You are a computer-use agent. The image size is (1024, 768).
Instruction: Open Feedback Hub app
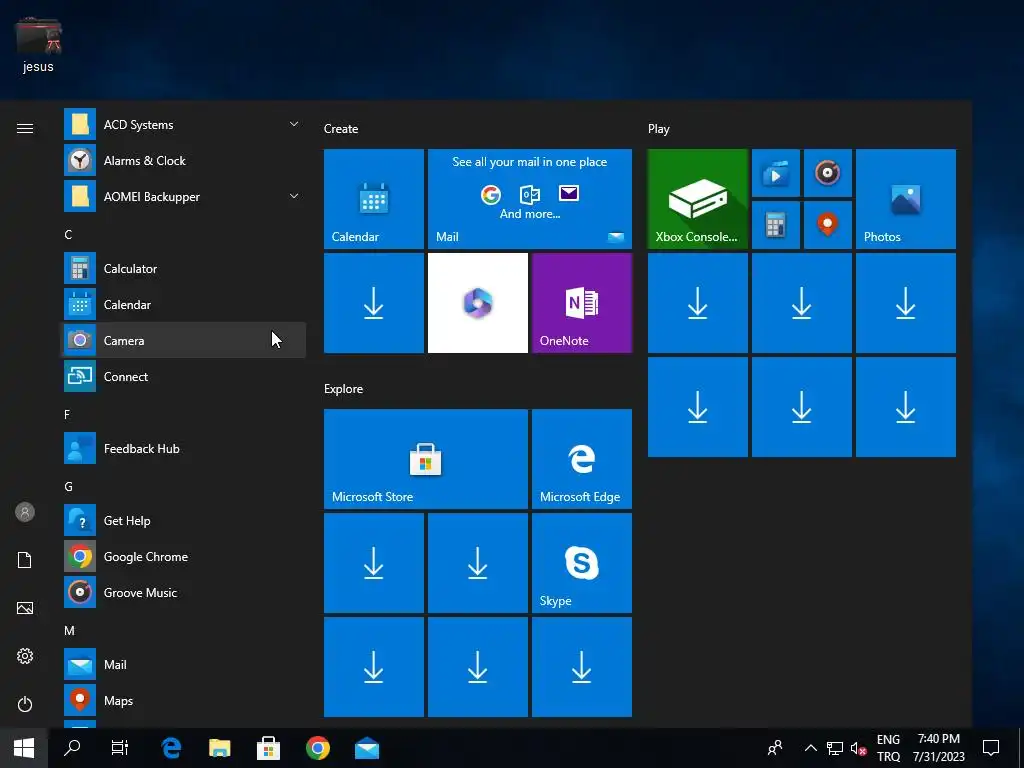183,449
